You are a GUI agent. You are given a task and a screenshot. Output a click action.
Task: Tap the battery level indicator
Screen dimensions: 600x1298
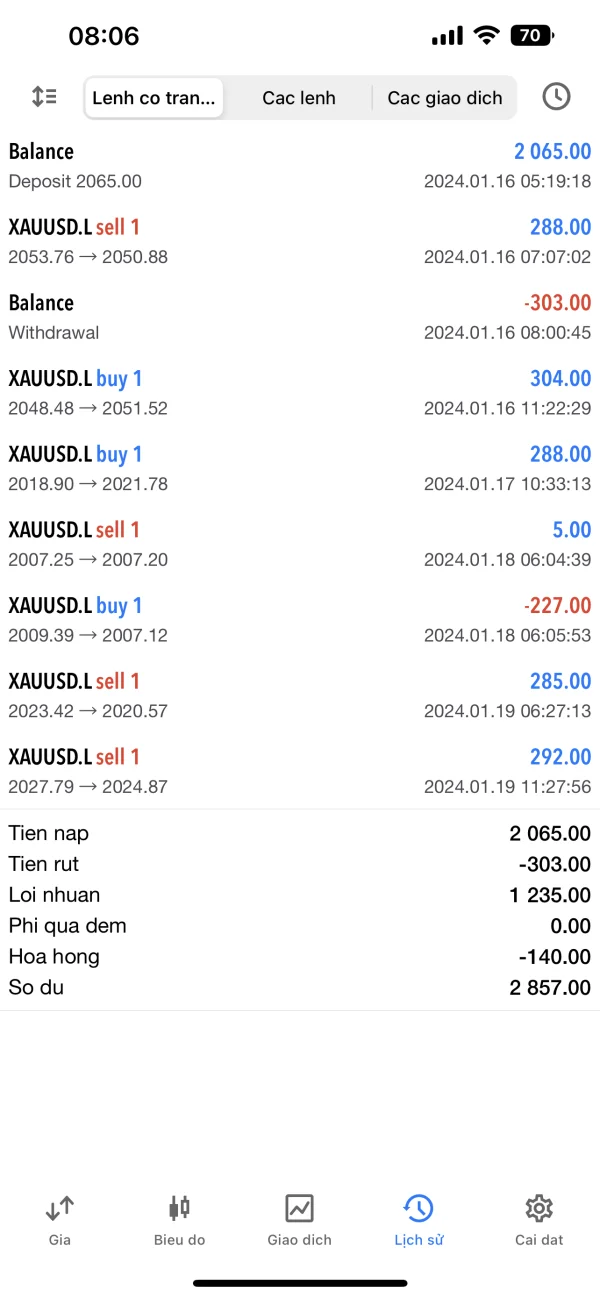tap(531, 36)
